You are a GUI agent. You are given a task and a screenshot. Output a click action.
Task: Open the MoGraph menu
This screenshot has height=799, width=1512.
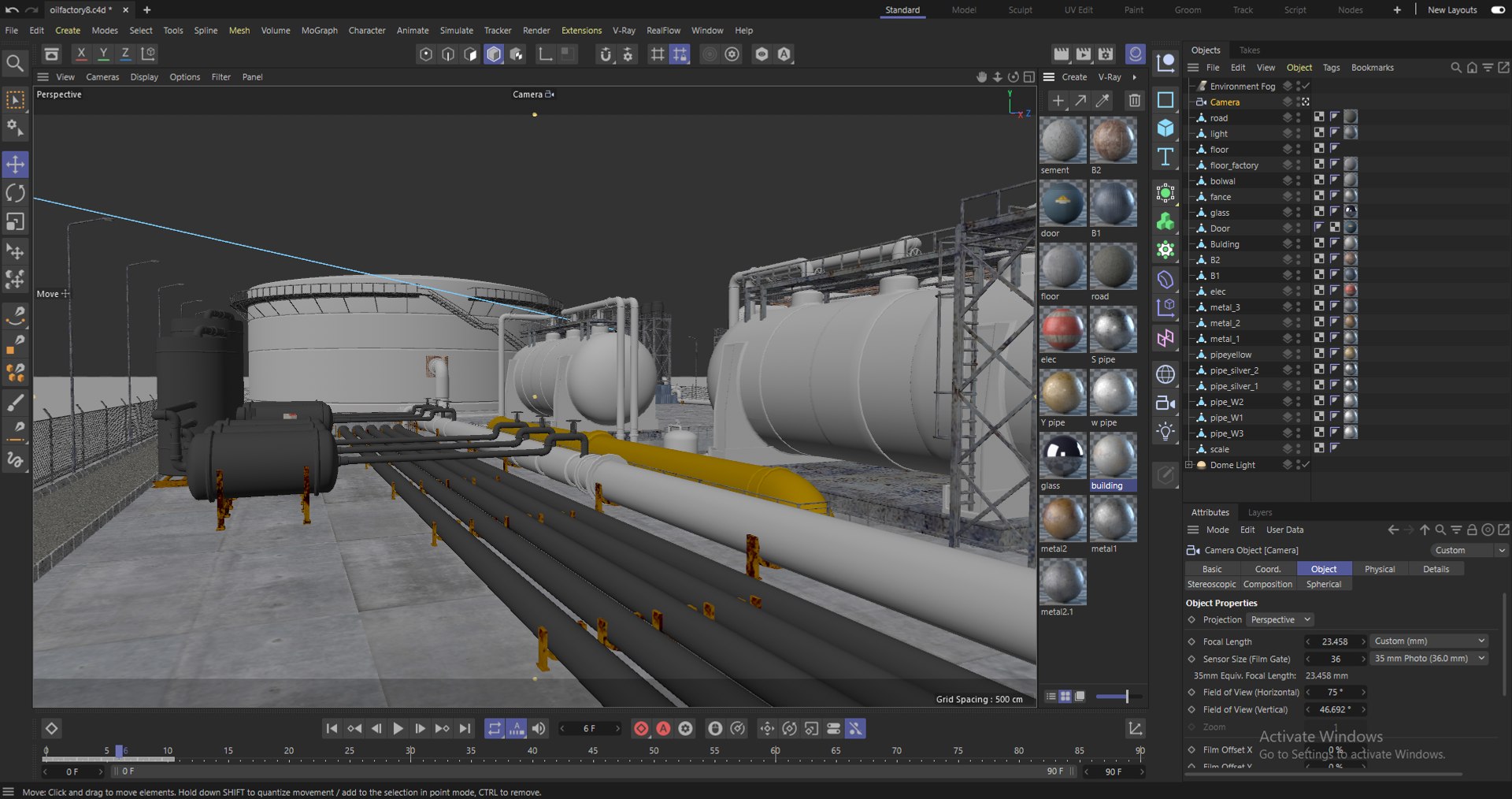click(319, 31)
